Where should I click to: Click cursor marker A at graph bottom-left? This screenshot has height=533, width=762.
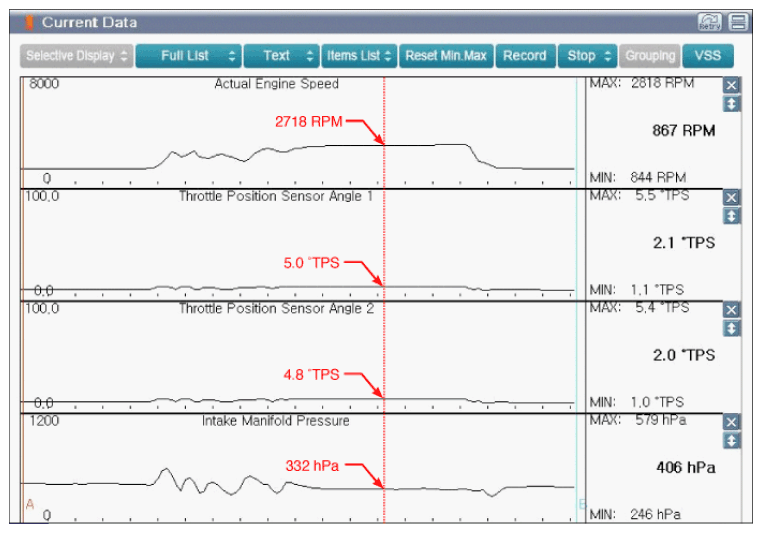pyautogui.click(x=30, y=504)
